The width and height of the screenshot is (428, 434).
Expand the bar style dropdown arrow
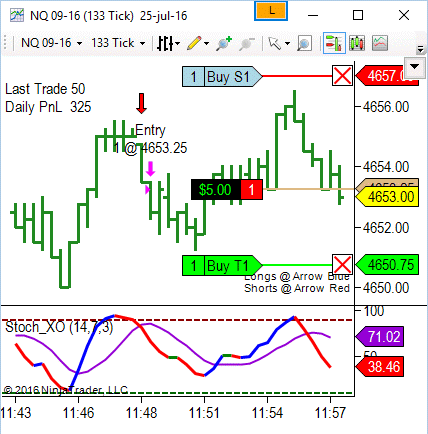tap(177, 43)
